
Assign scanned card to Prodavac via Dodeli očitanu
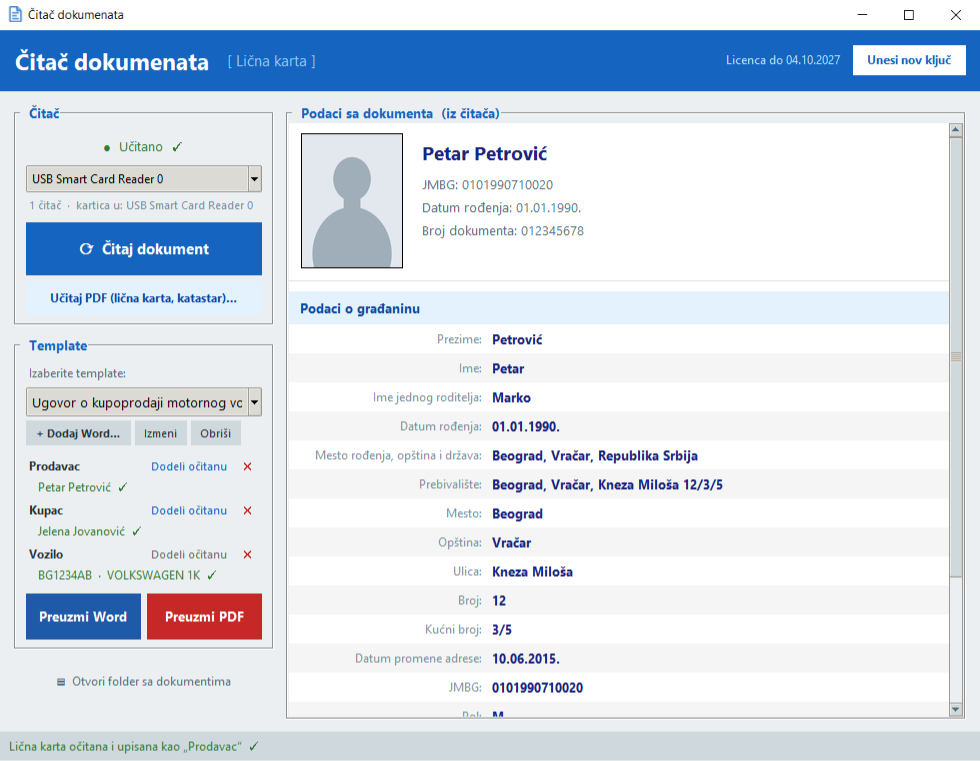tap(189, 467)
